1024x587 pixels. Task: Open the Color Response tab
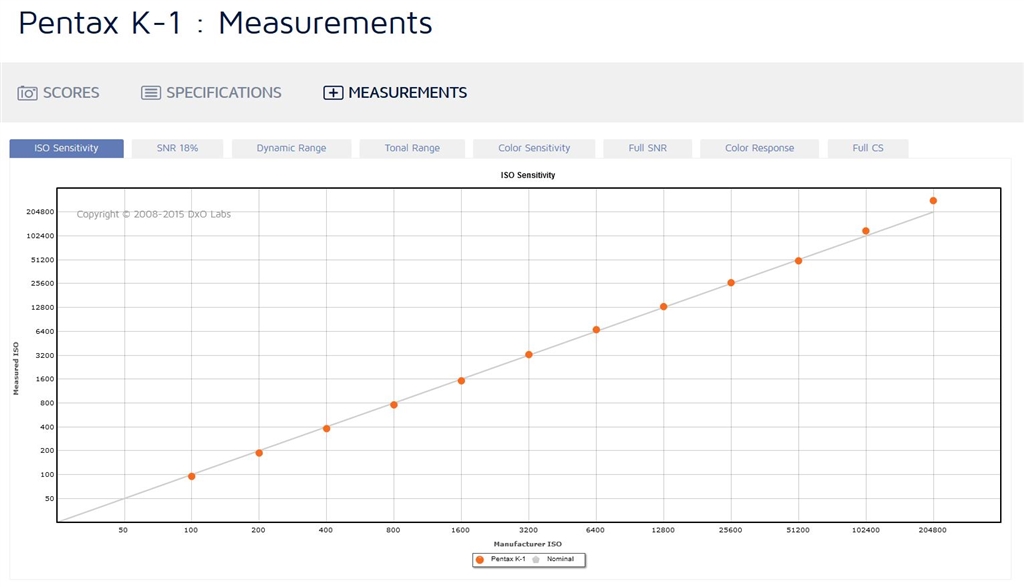(760, 148)
